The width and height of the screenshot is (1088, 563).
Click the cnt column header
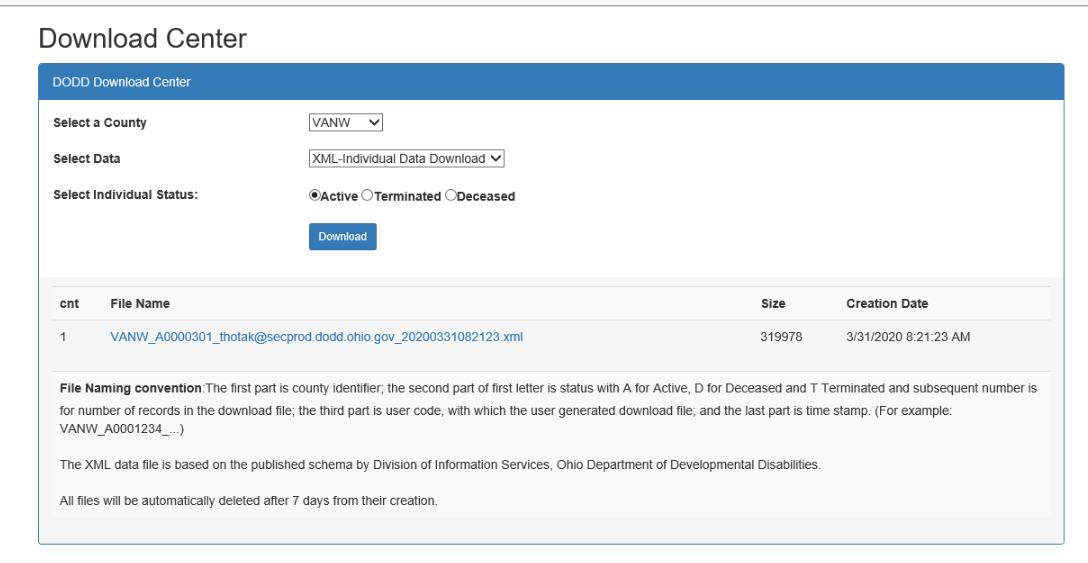pos(69,303)
